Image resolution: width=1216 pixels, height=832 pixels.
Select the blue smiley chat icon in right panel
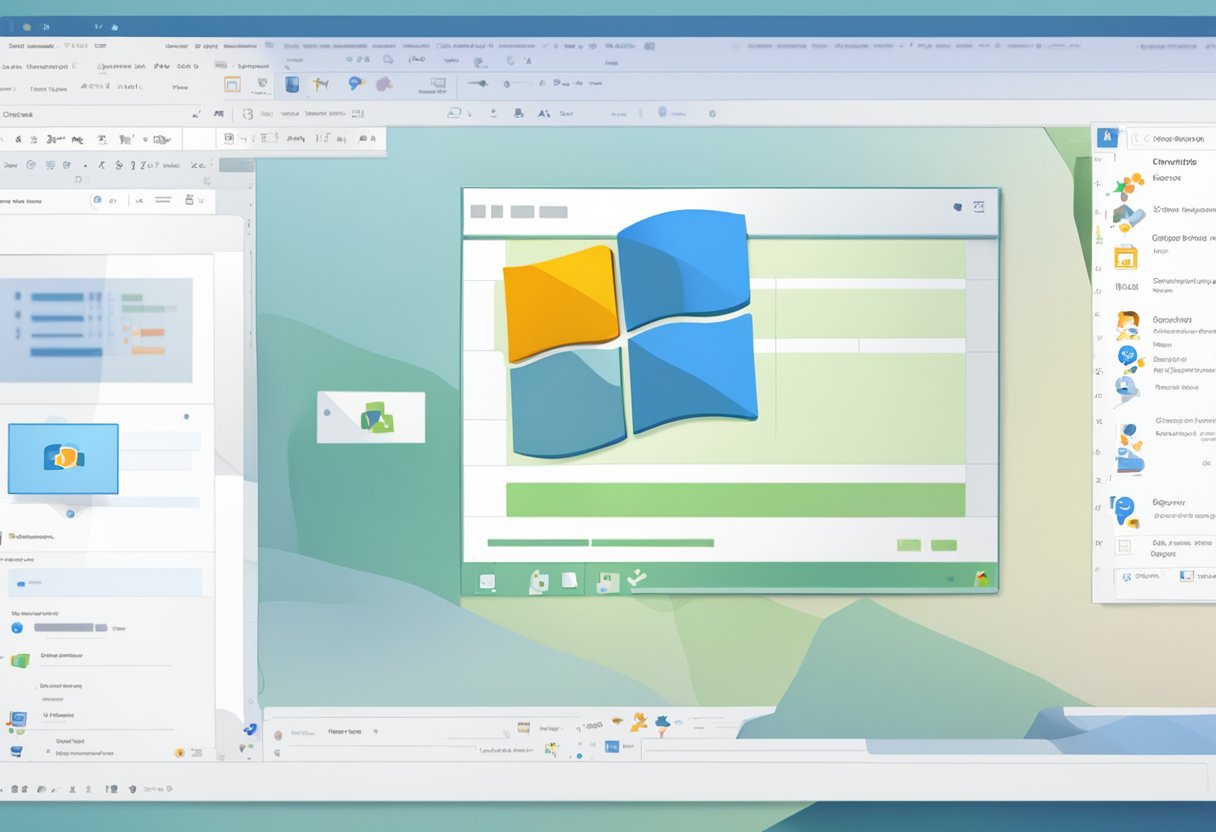(x=1125, y=509)
